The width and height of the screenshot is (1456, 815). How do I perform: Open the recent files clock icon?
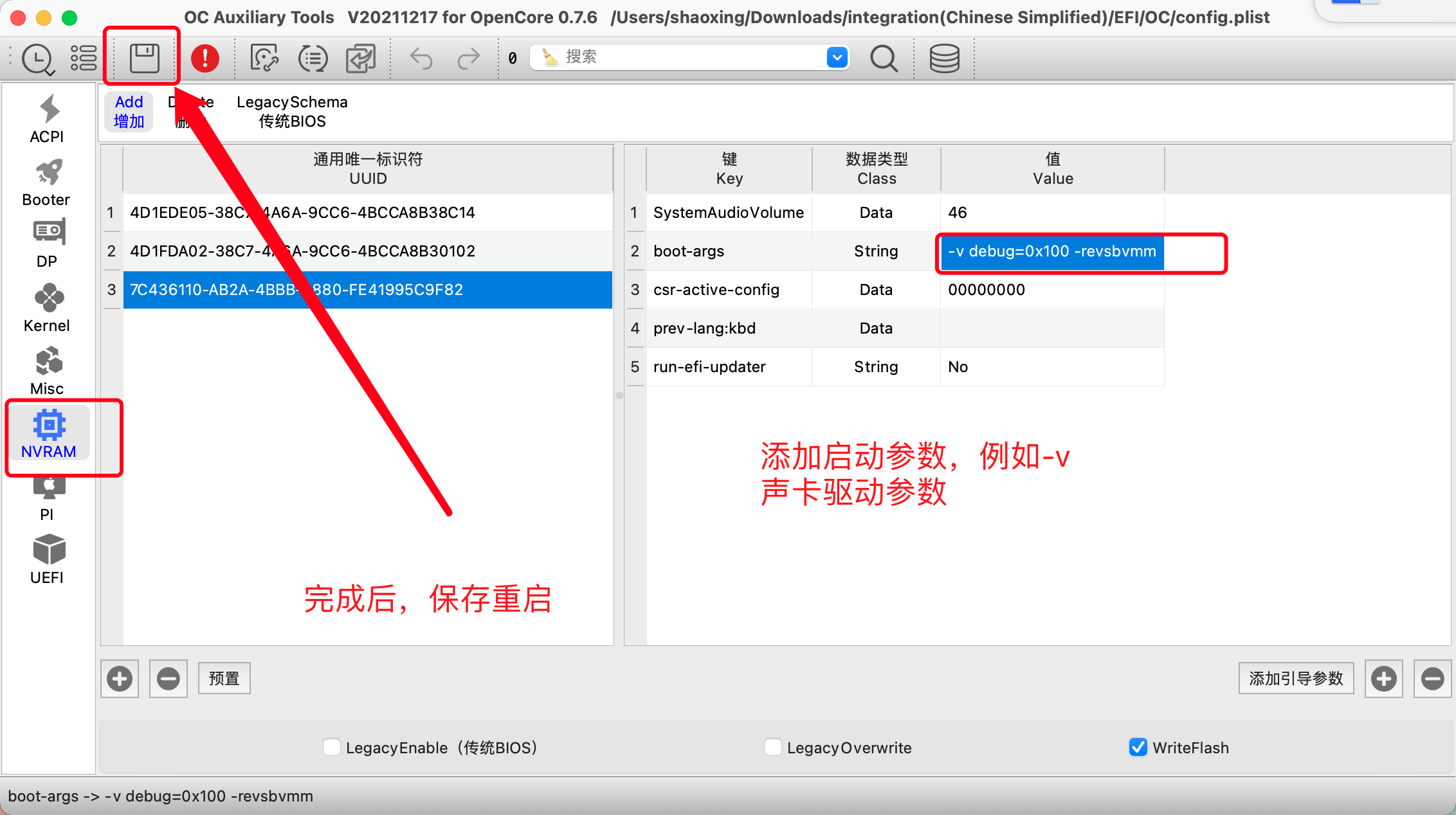click(36, 58)
